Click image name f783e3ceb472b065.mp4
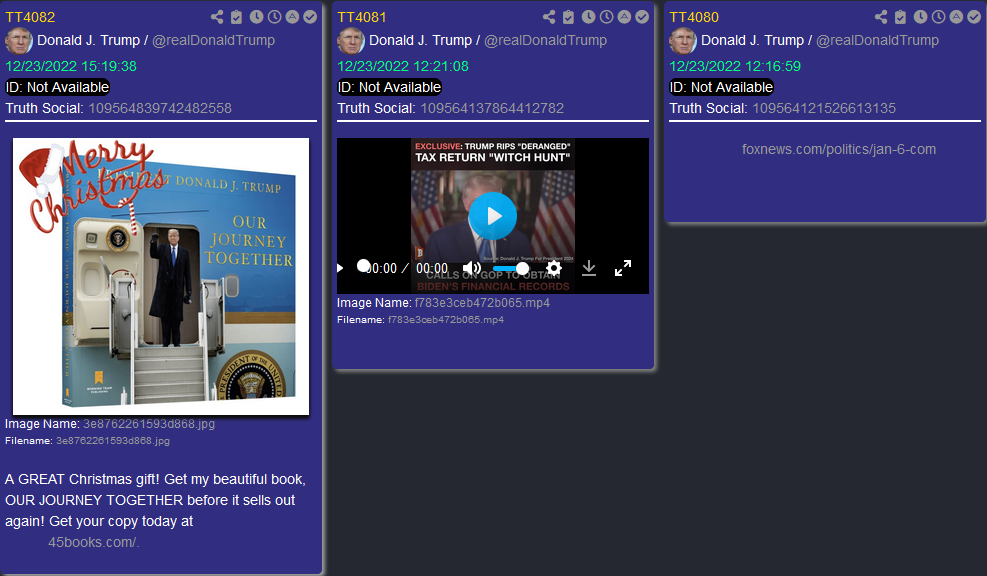 pyautogui.click(x=482, y=303)
